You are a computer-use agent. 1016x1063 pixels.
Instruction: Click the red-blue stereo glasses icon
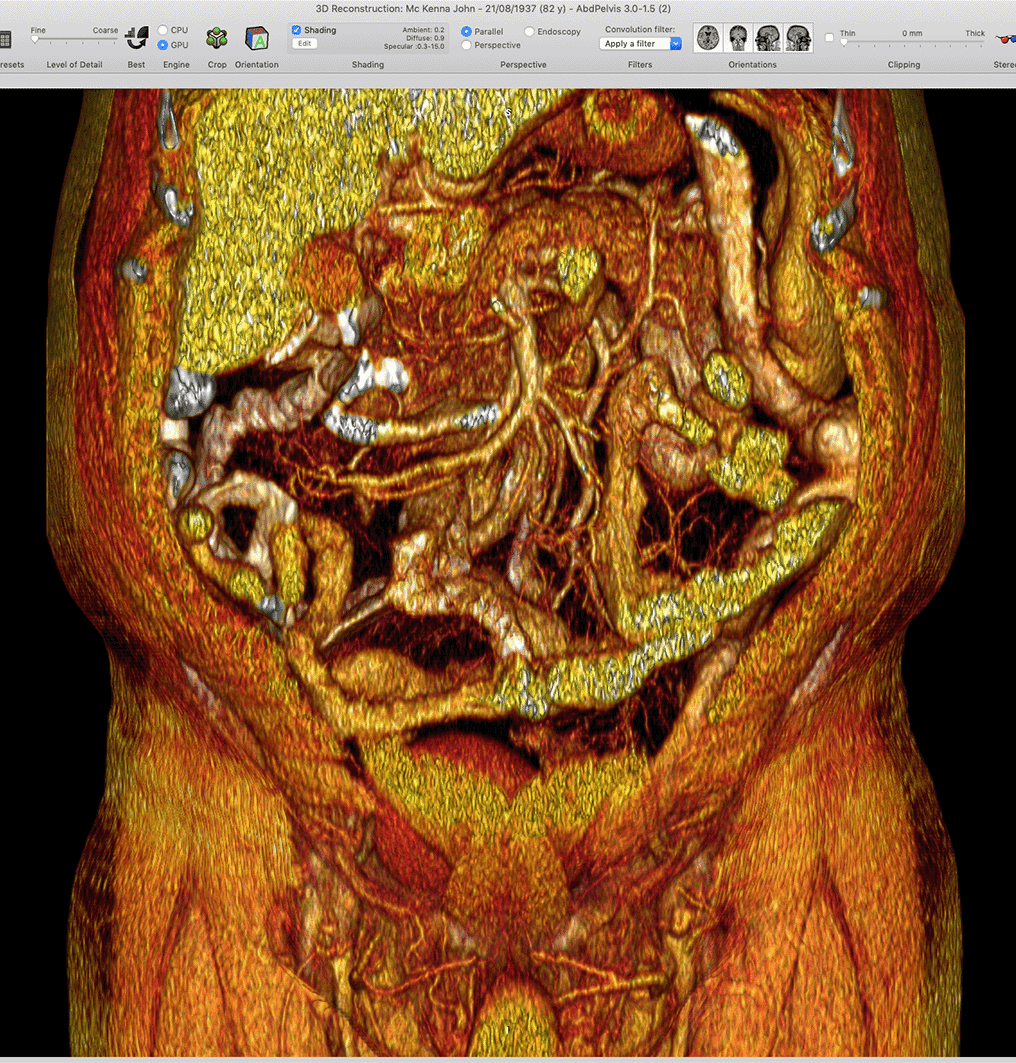tap(1005, 40)
